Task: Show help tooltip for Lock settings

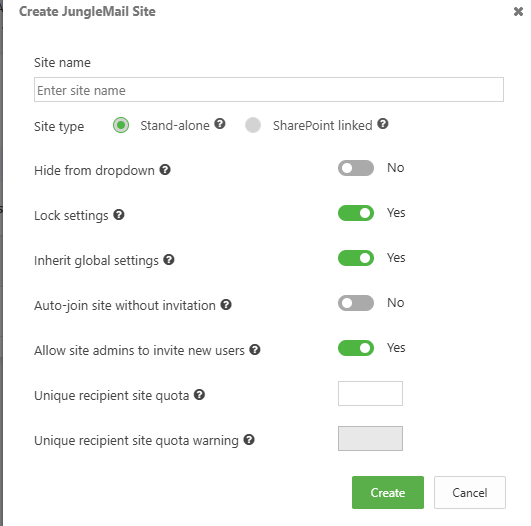Action: (x=119, y=214)
